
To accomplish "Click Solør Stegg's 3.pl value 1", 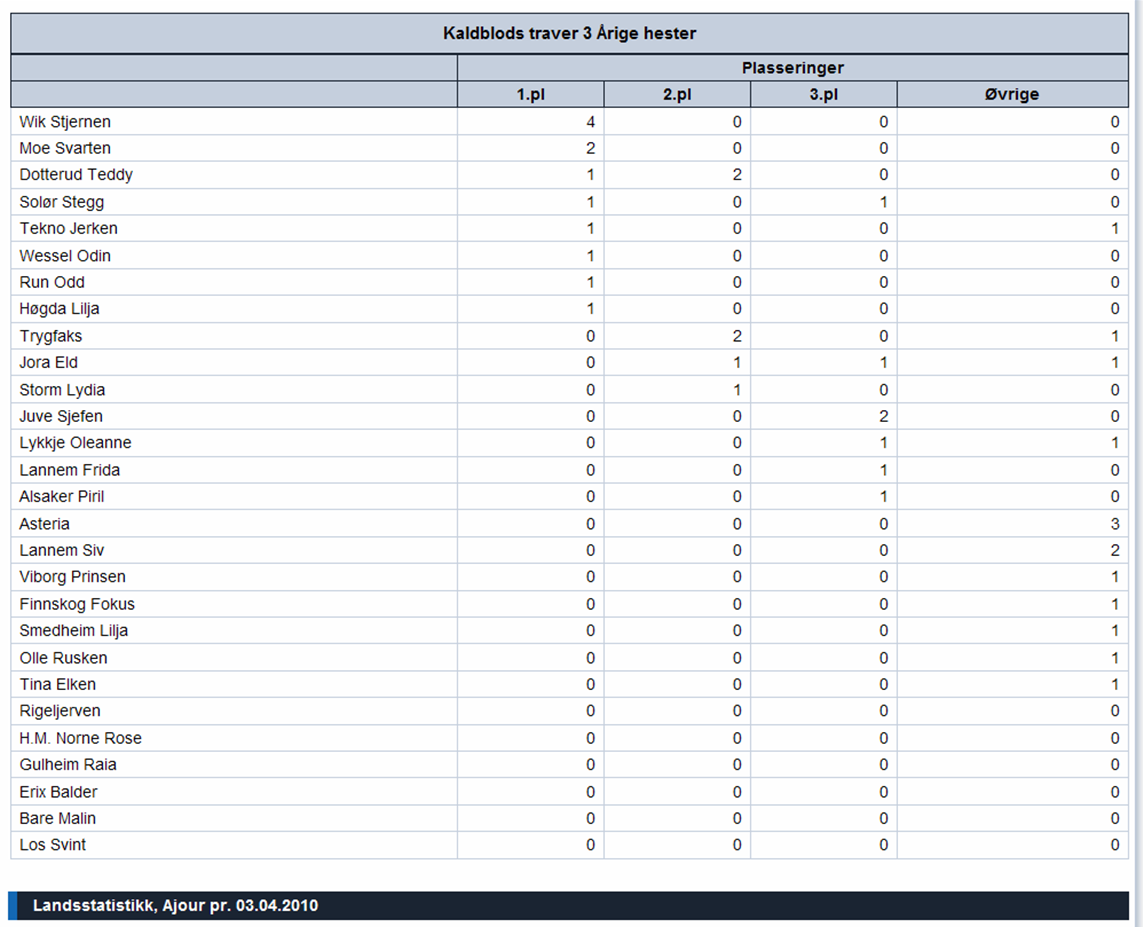I will click(883, 202).
